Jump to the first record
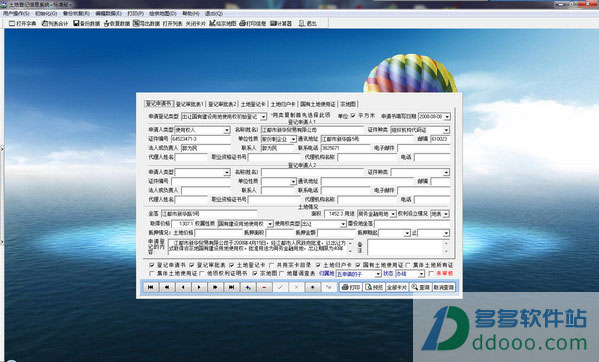This screenshot has width=599, height=362. (x=151, y=287)
